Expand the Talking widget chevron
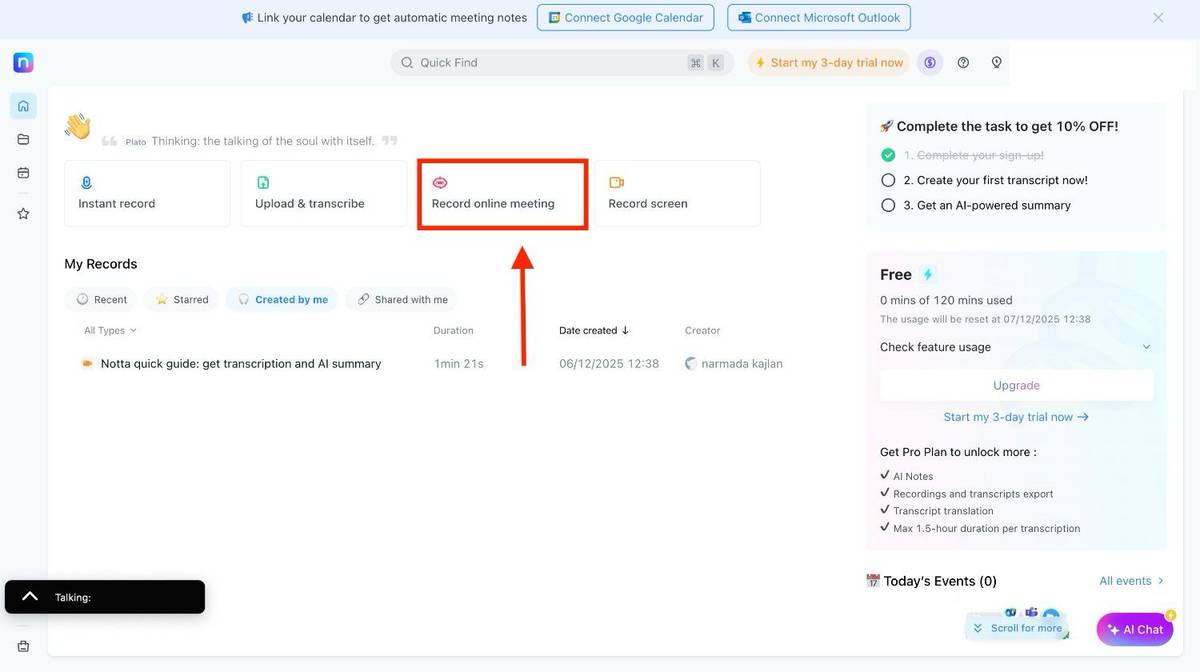The image size is (1200, 672). pos(30,596)
